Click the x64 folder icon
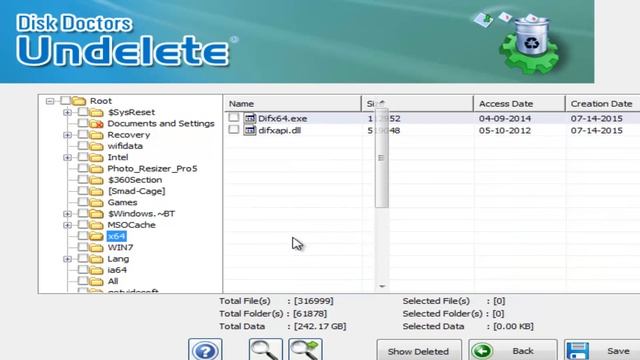This screenshot has height=360, width=640. pyautogui.click(x=97, y=236)
